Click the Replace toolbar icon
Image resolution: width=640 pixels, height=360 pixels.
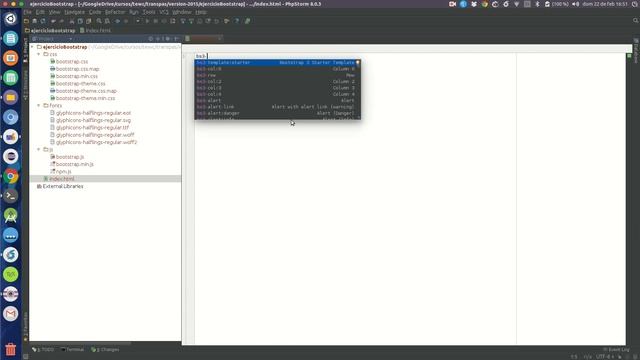(x=107, y=21)
